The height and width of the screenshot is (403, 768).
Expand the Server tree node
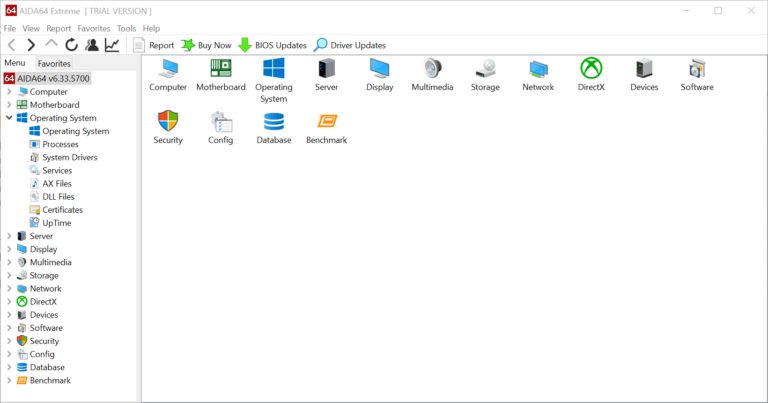point(9,236)
